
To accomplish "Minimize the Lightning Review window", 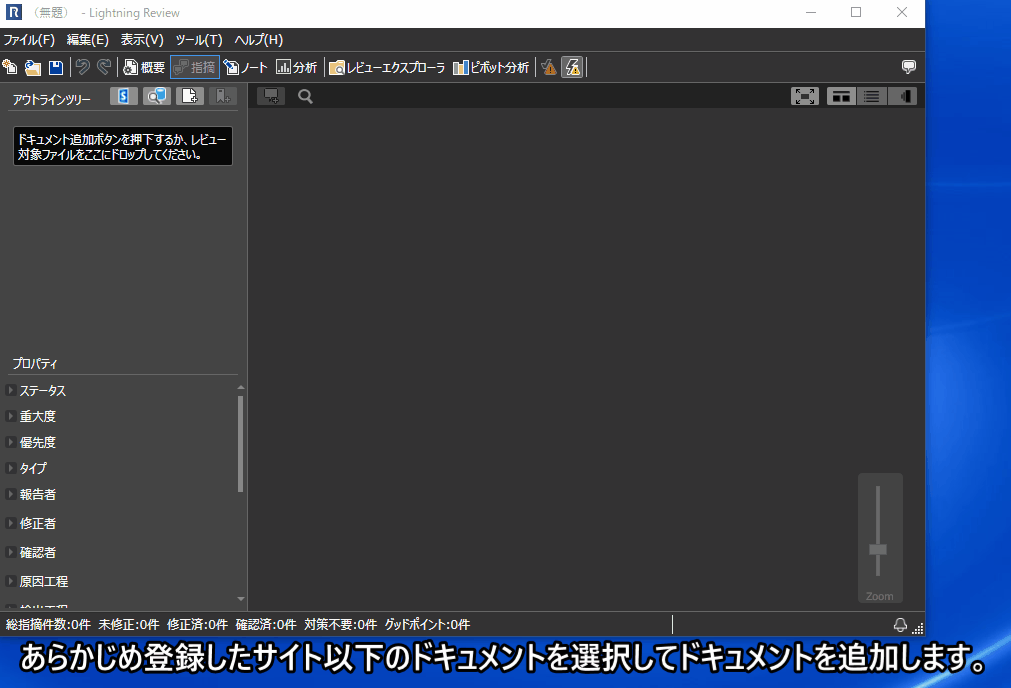I will click(811, 12).
